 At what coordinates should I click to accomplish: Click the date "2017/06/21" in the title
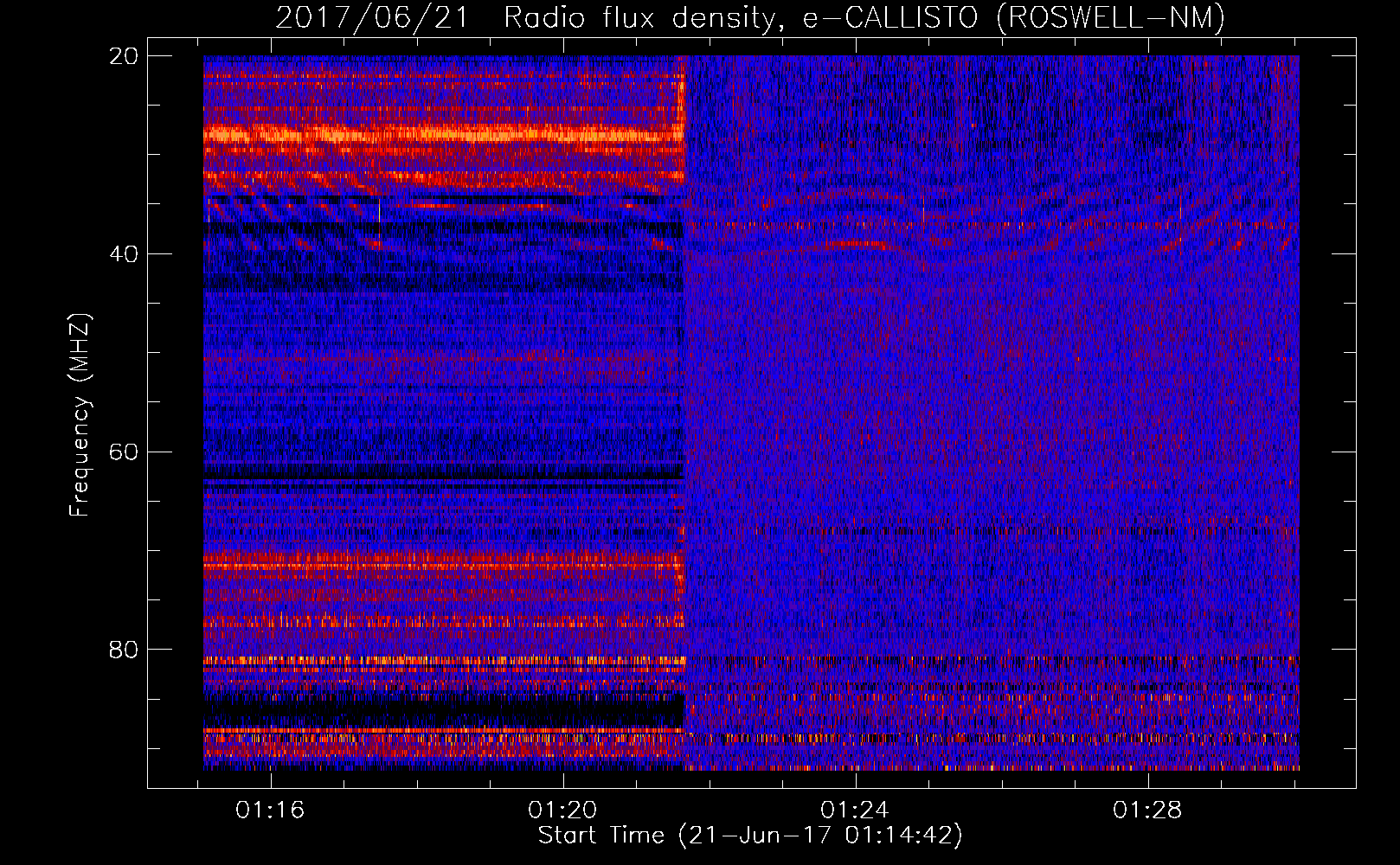(x=372, y=17)
